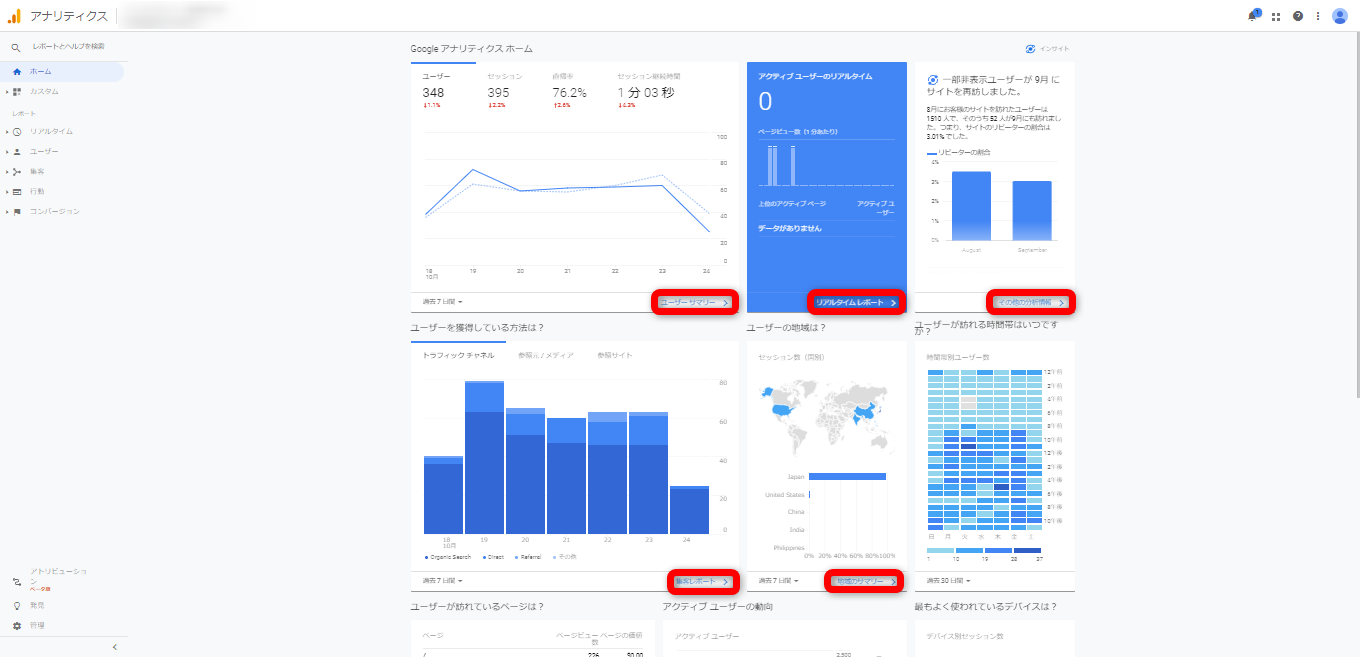Select ホーム in the sidebar
Screen dimensions: 1360x657
[62, 72]
